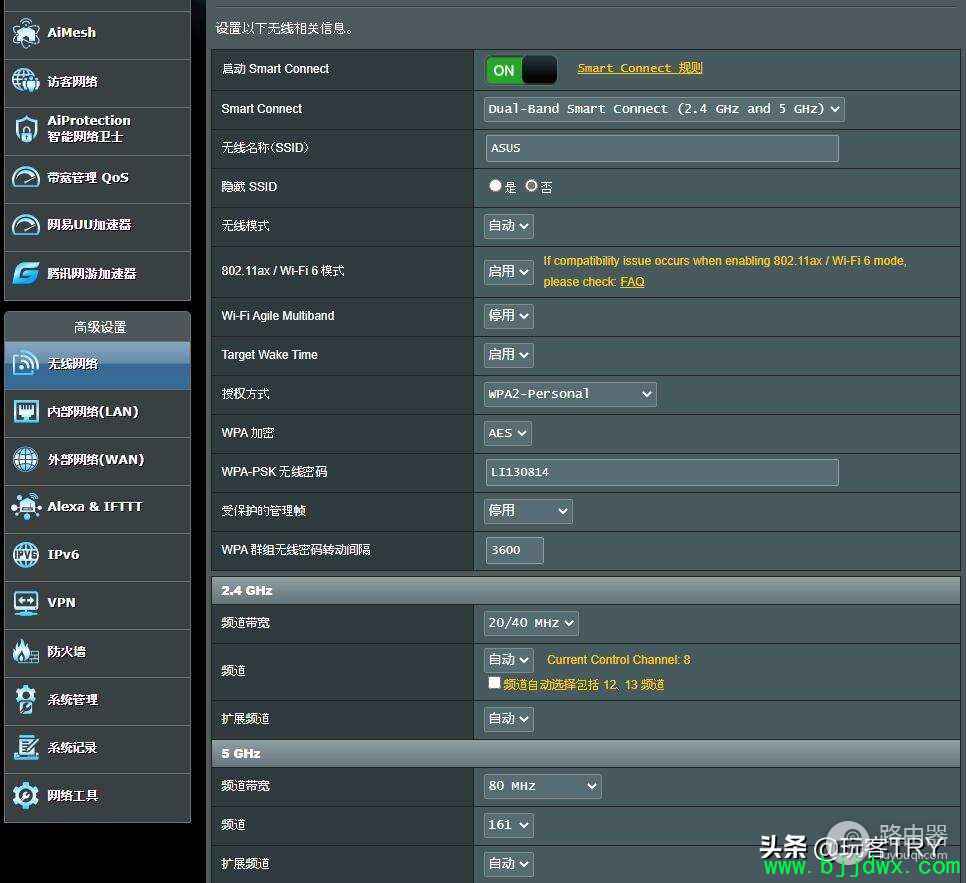Viewport: 966px width, 883px height.
Task: Click the SSID field containing ASUS
Action: pos(662,149)
